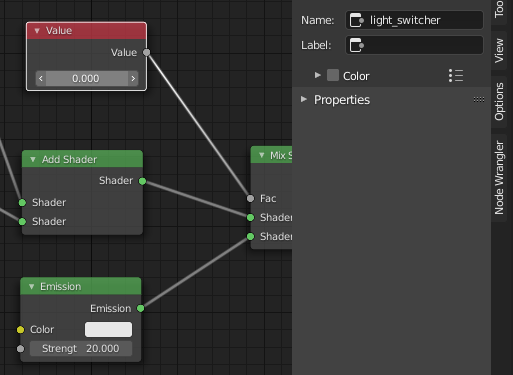Click the Emission Strength input socket

20,349
